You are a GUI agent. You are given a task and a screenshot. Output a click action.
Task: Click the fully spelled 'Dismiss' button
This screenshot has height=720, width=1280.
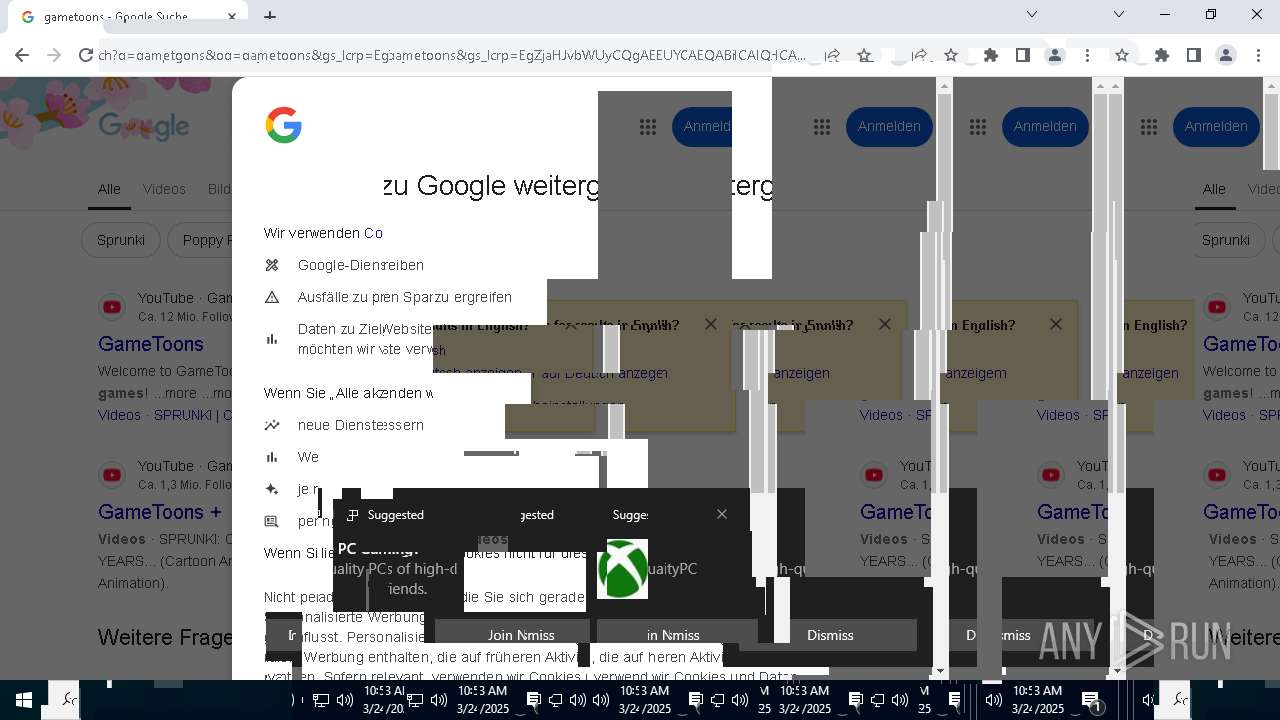[830, 635]
